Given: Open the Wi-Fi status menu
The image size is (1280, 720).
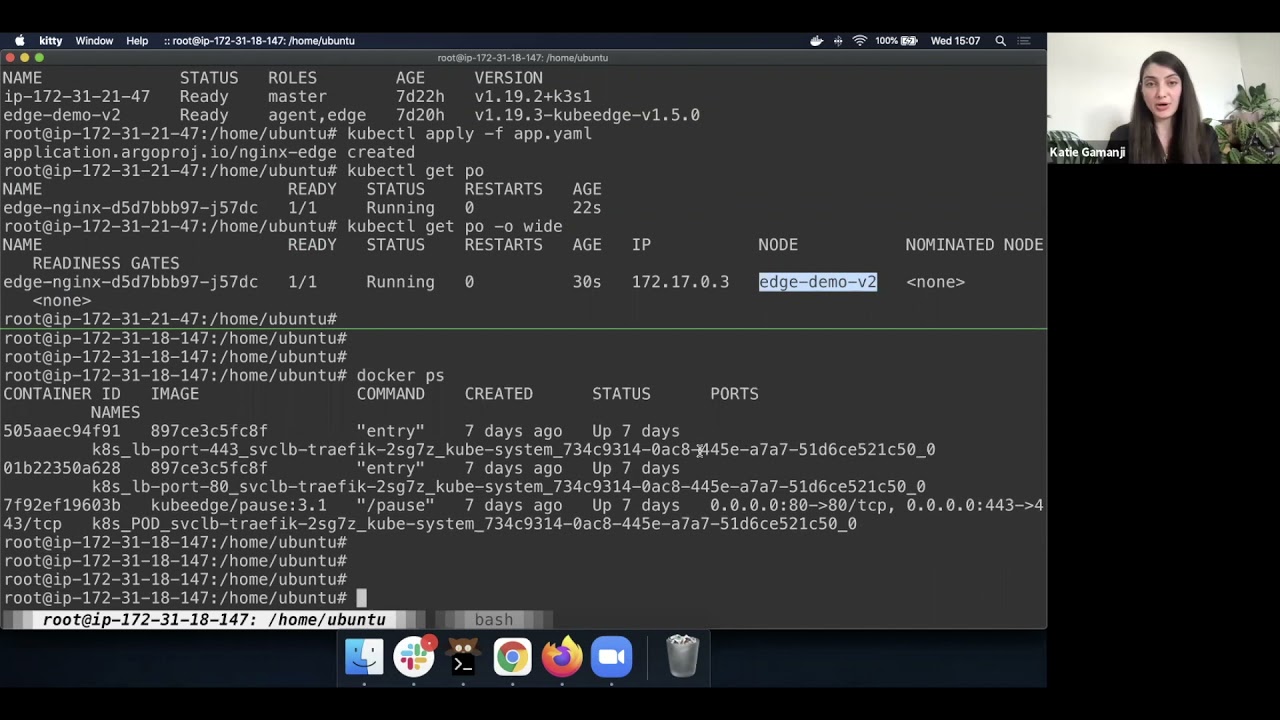Looking at the screenshot, I should (859, 41).
